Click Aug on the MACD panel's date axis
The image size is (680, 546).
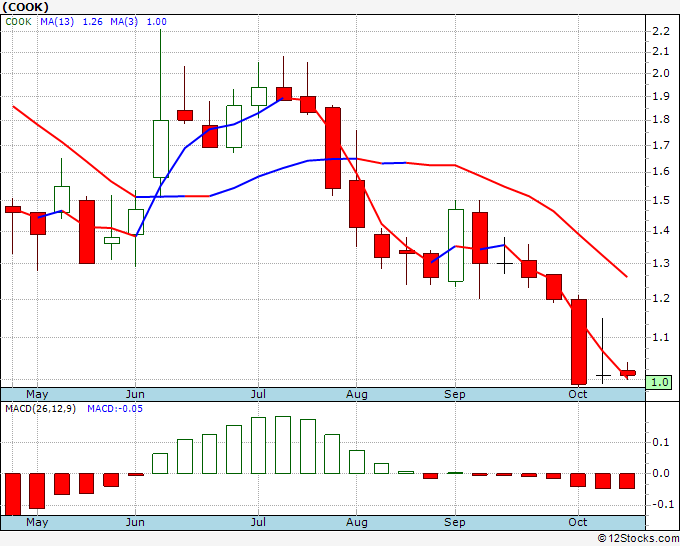click(356, 522)
